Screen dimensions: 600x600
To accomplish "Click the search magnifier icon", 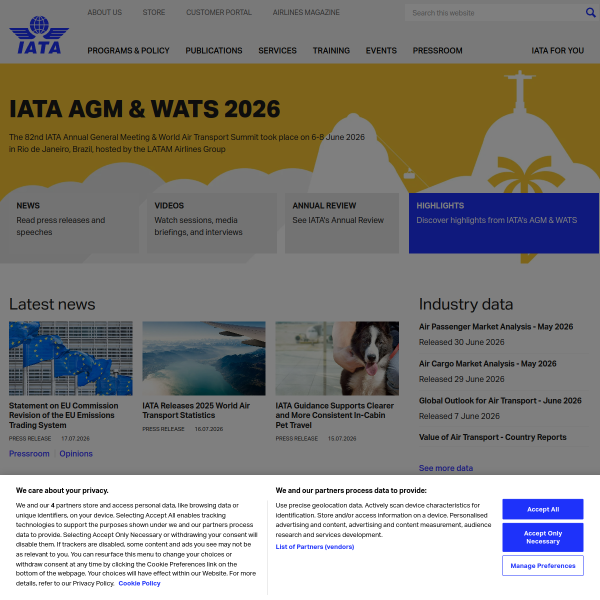I will (x=590, y=13).
